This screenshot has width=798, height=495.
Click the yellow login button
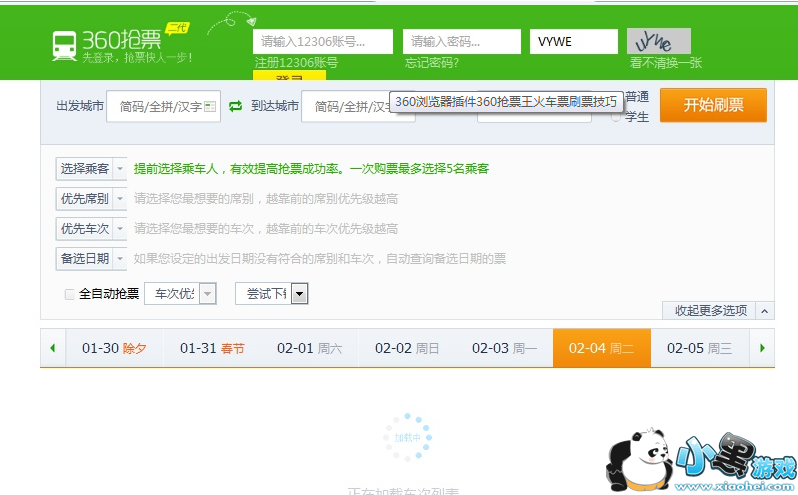289,76
